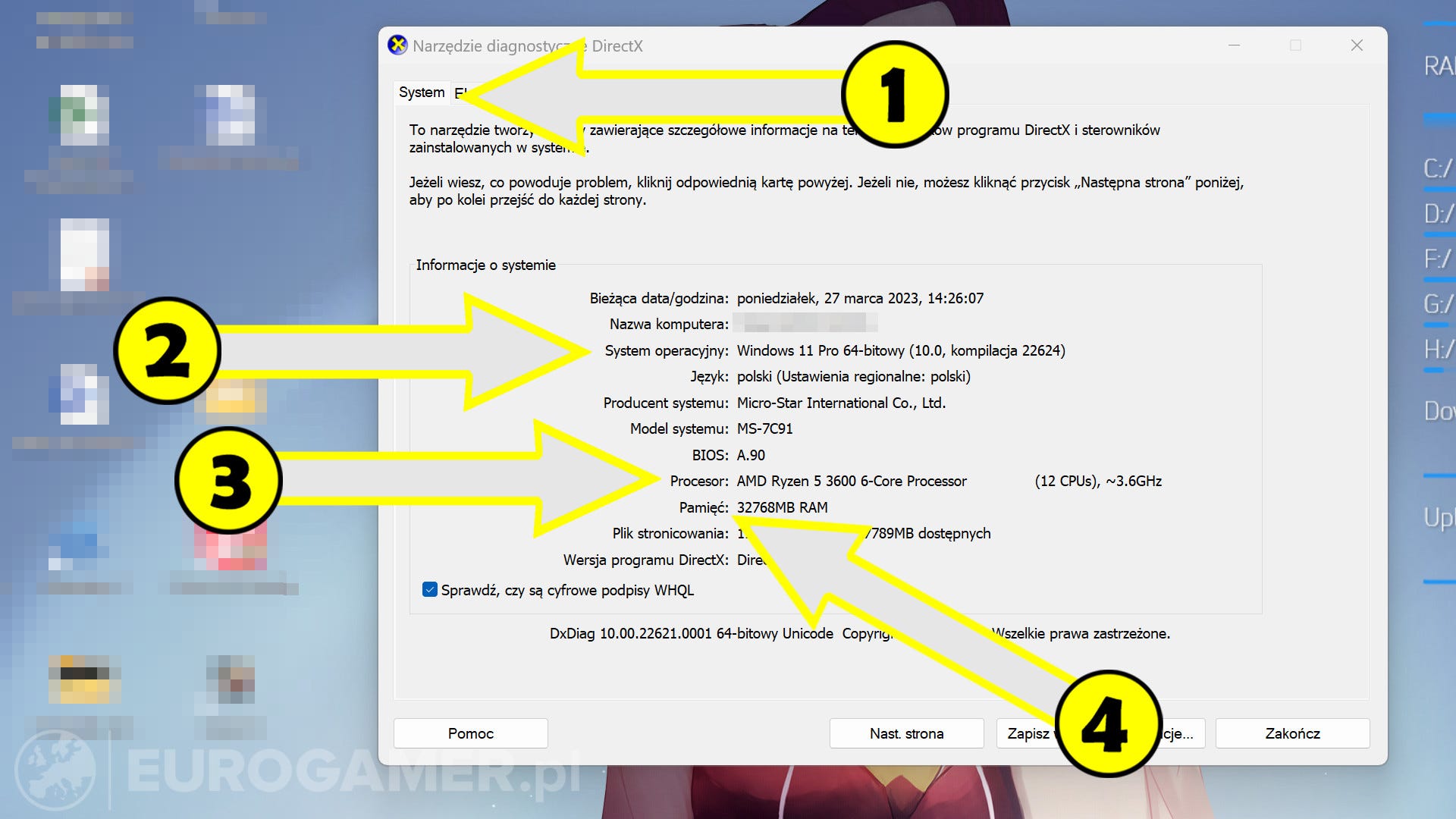Image resolution: width=1456 pixels, height=819 pixels.
Task: Click the 'Informacje o systemie' group label
Action: coord(485,265)
